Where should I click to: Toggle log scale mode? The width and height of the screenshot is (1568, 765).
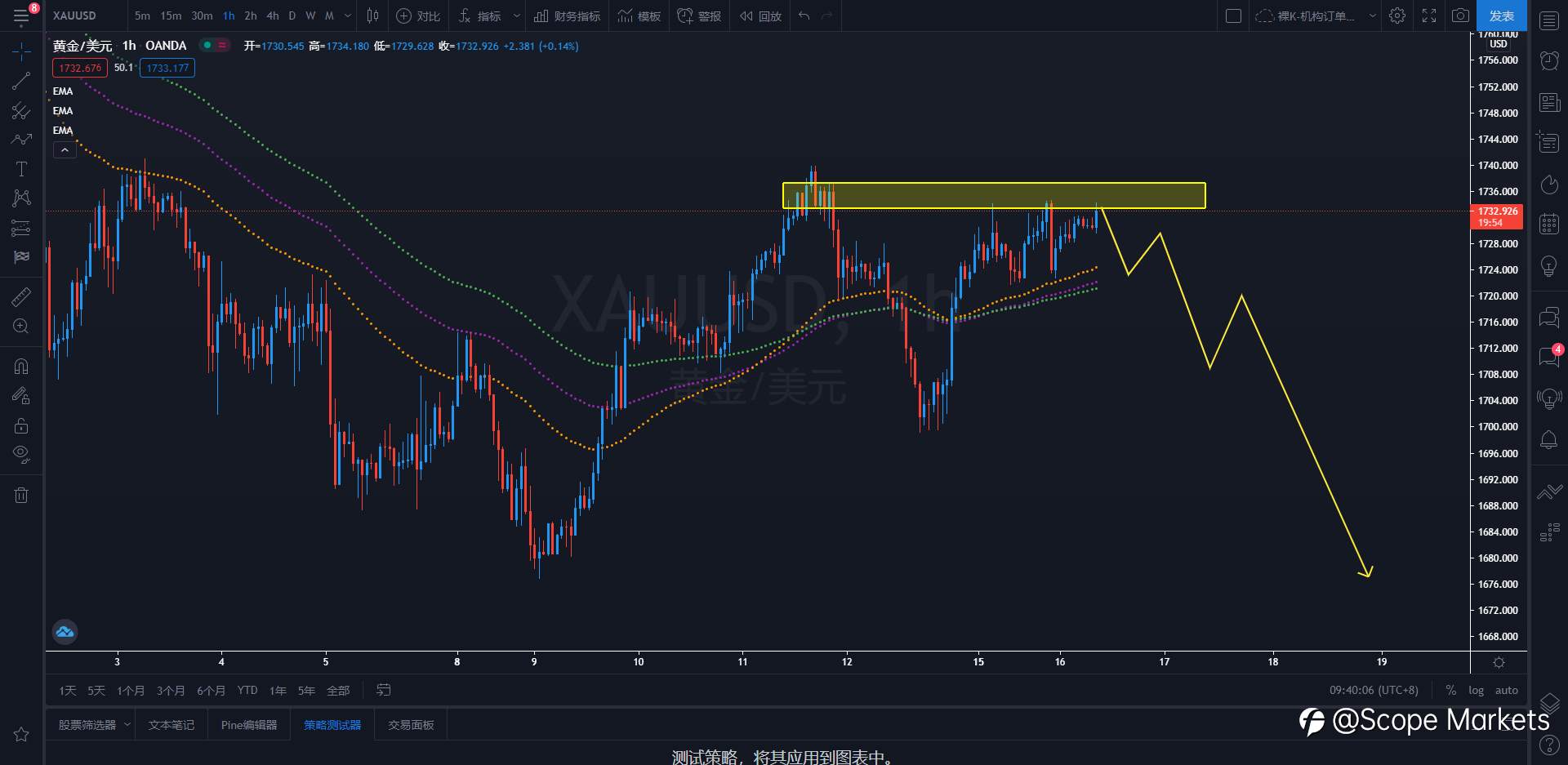pyautogui.click(x=1476, y=691)
